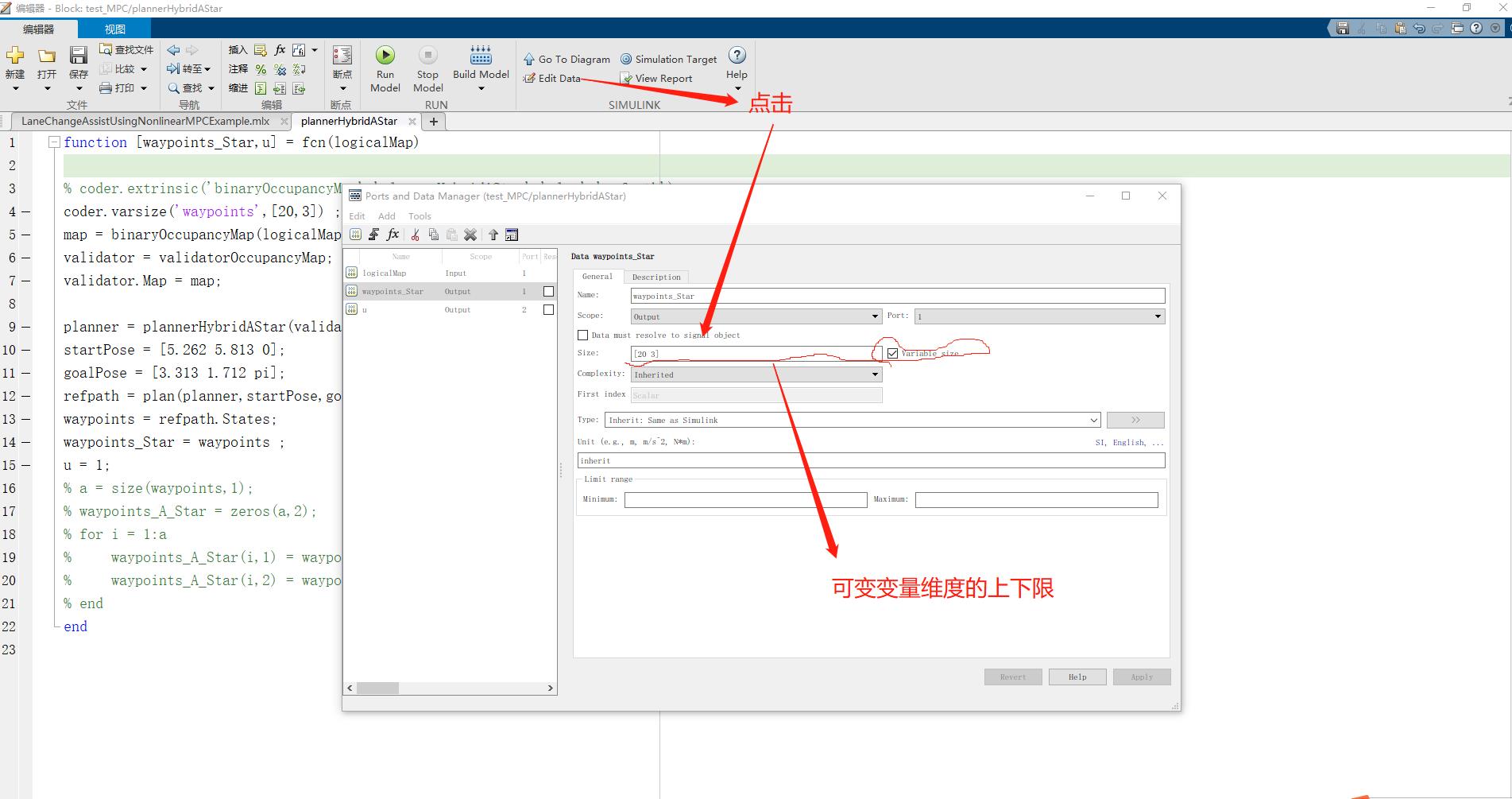Viewport: 1512px width, 799px height.
Task: Open Edit Data in the Simulink section
Action: coord(557,78)
